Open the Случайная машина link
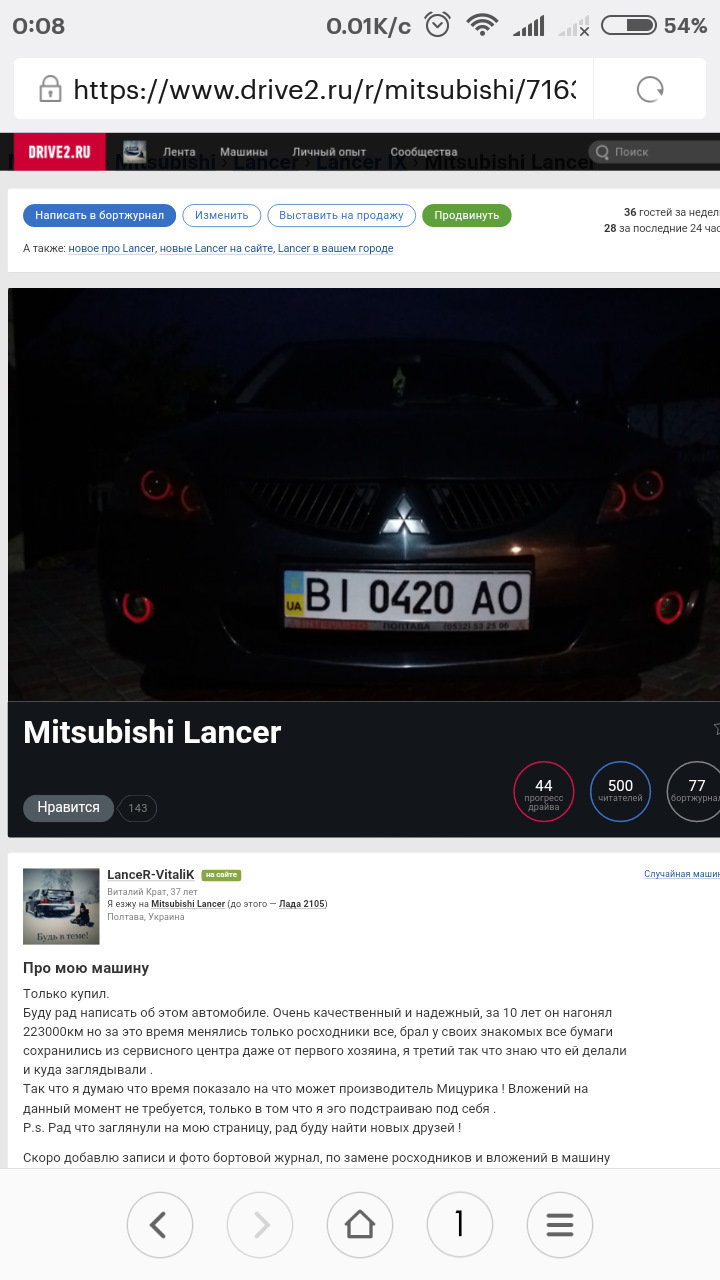 pyautogui.click(x=682, y=874)
